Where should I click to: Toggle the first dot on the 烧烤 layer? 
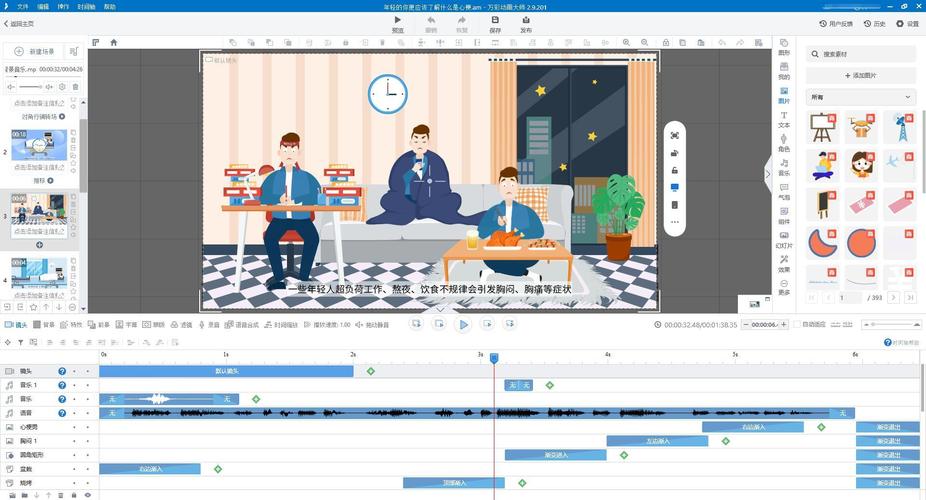(x=74, y=483)
